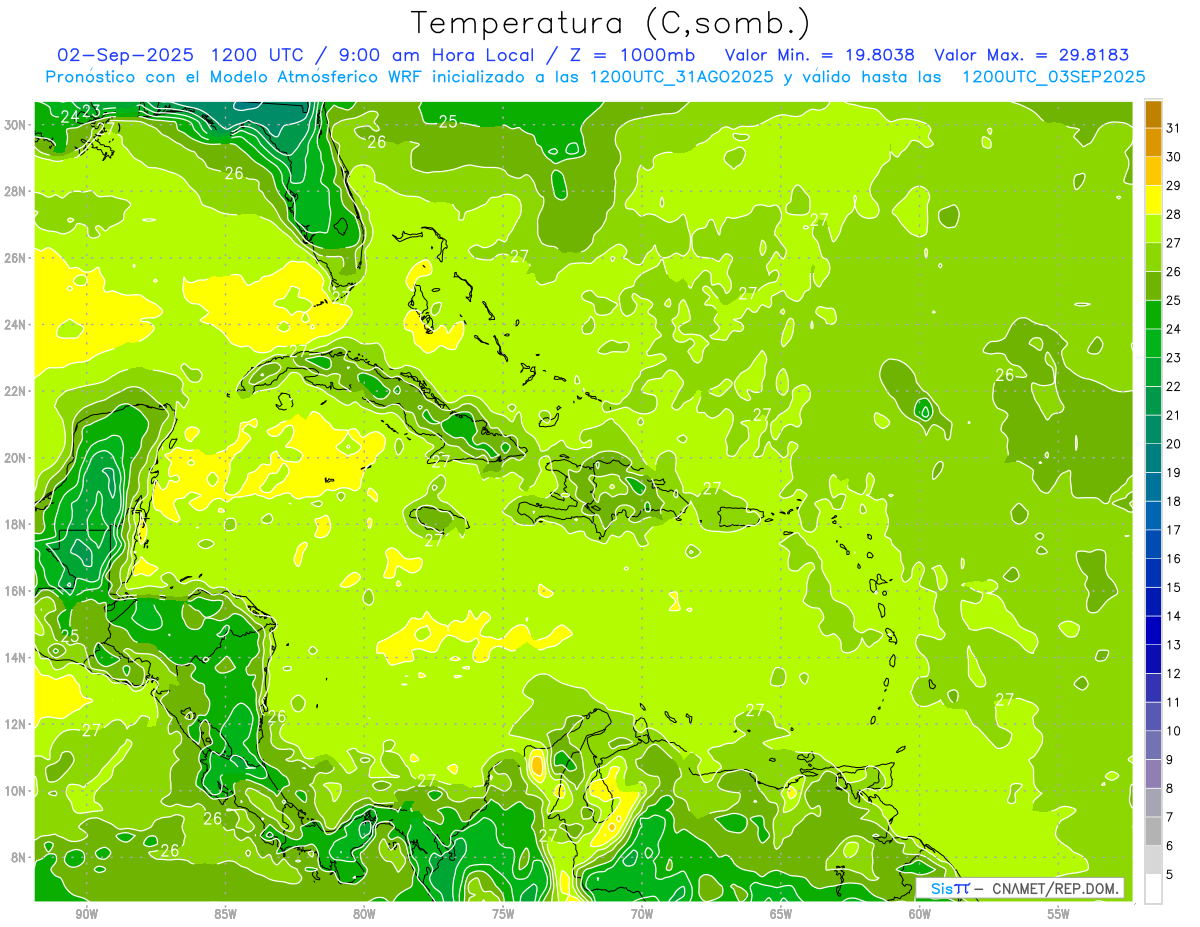Pick the white legend swatch below 5
This screenshot has height=927, width=1200.
point(1153,888)
